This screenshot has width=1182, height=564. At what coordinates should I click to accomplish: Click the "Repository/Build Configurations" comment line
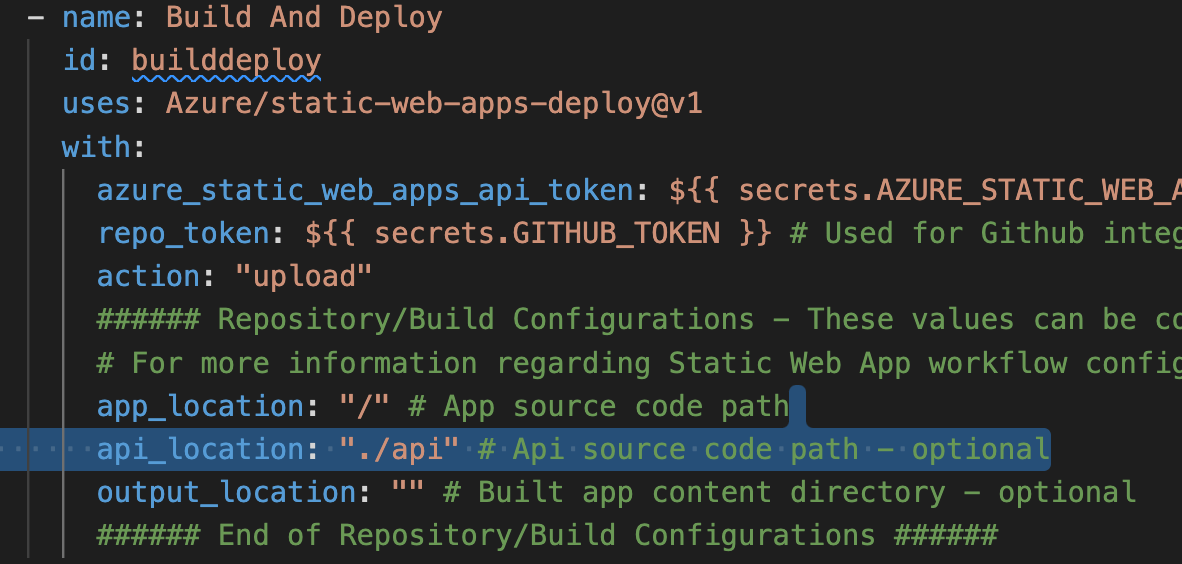tap(485, 319)
